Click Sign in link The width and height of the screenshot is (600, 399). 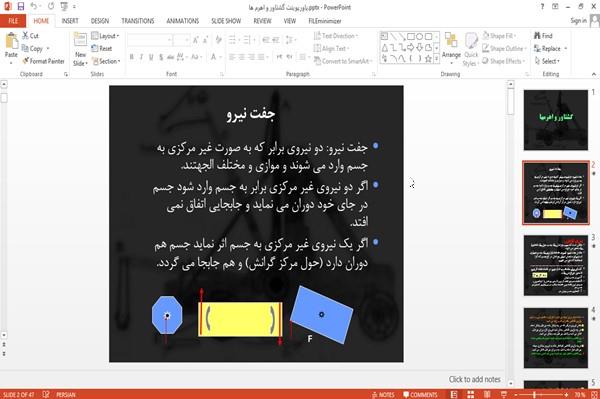(579, 21)
